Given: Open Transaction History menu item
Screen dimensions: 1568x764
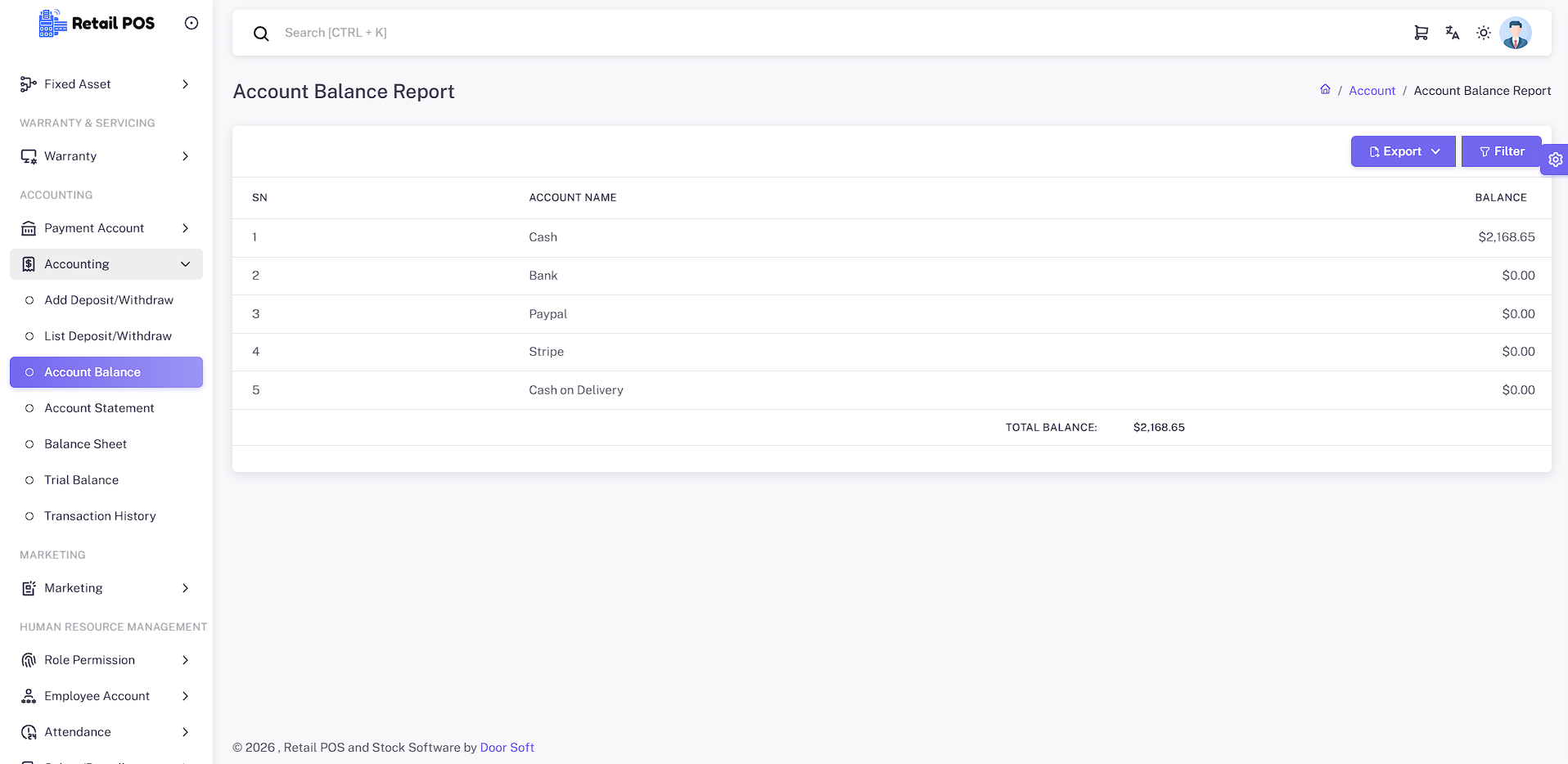Looking at the screenshot, I should (x=106, y=516).
